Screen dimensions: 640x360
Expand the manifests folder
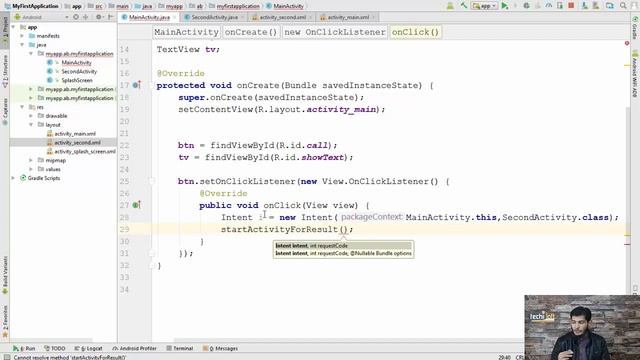pos(22,36)
